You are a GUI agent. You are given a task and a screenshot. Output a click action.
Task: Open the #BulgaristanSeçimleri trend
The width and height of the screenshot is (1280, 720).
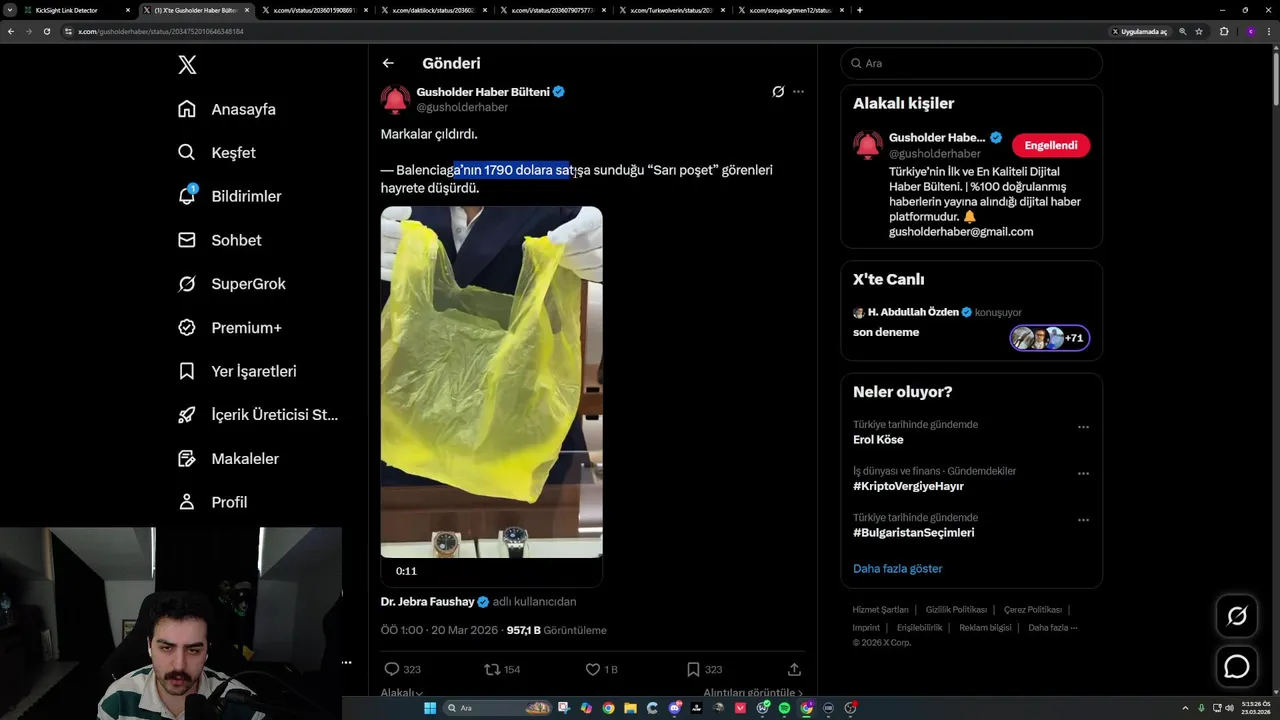pos(913,533)
